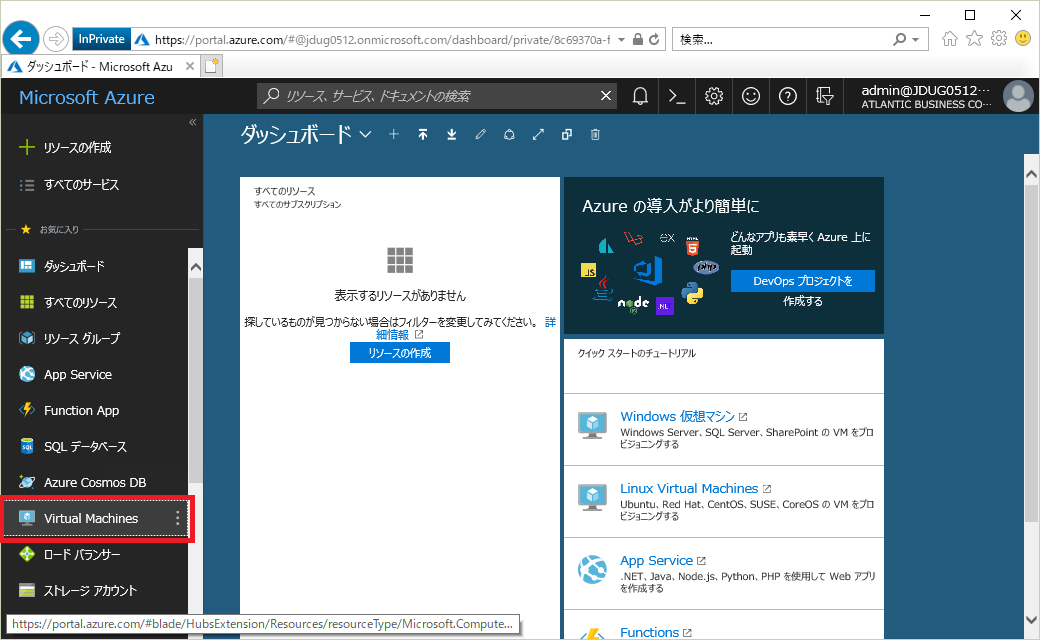Open the App Service quick start link
The height and width of the screenshot is (640, 1040).
(656, 560)
